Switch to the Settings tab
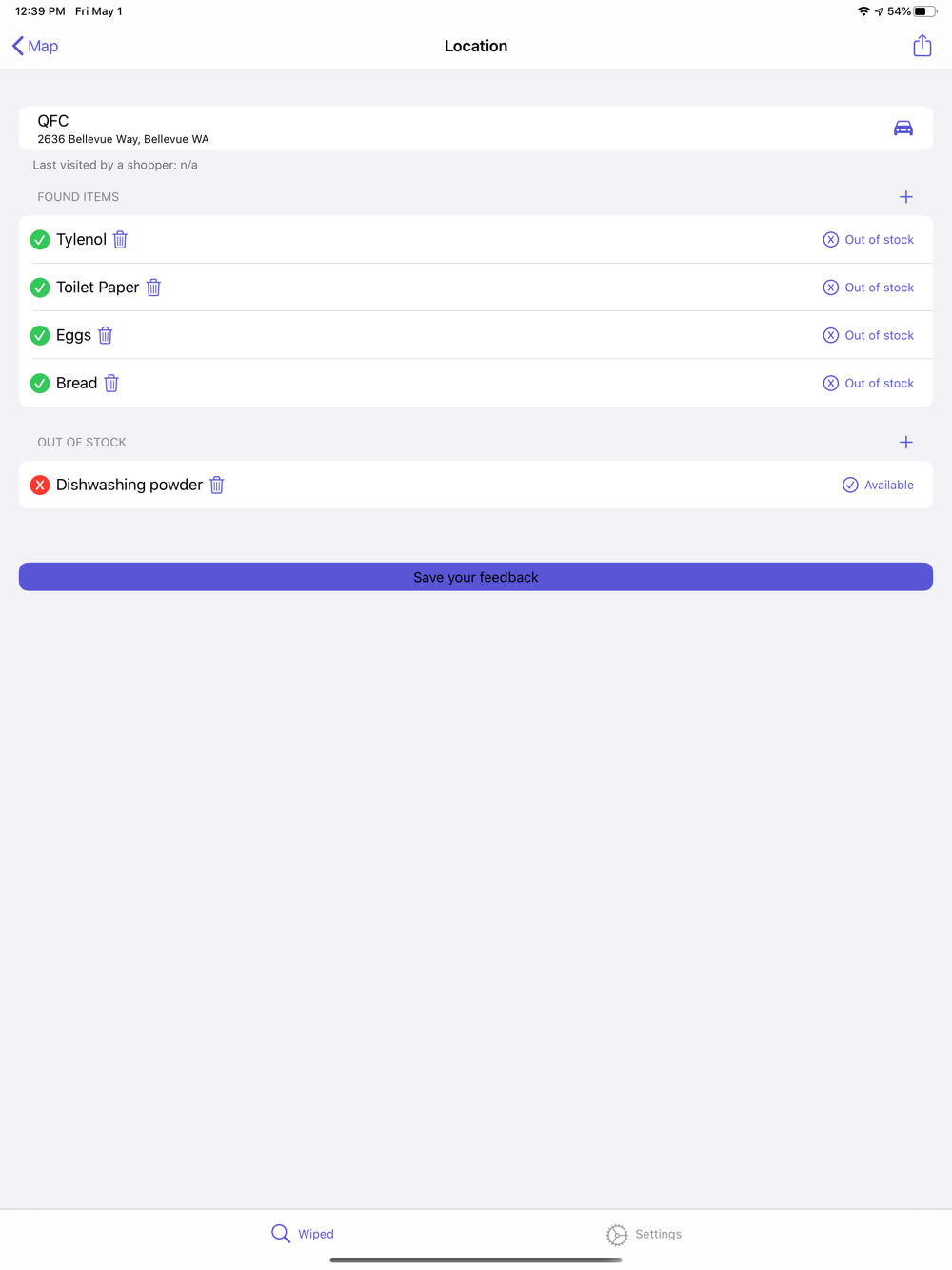Image resolution: width=952 pixels, height=1270 pixels. 645,1234
